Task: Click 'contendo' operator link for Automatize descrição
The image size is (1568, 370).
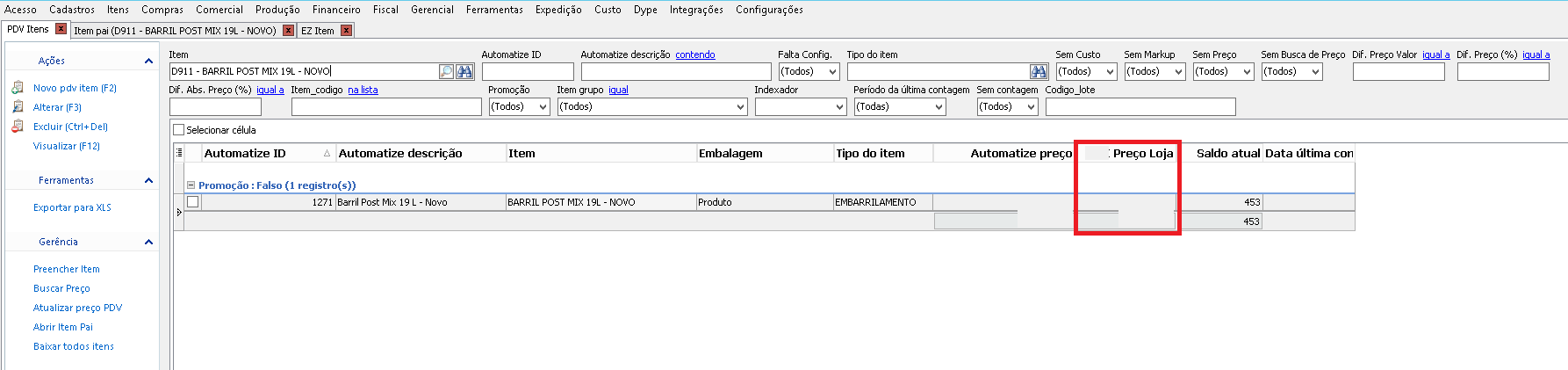Action: pyautogui.click(x=695, y=54)
